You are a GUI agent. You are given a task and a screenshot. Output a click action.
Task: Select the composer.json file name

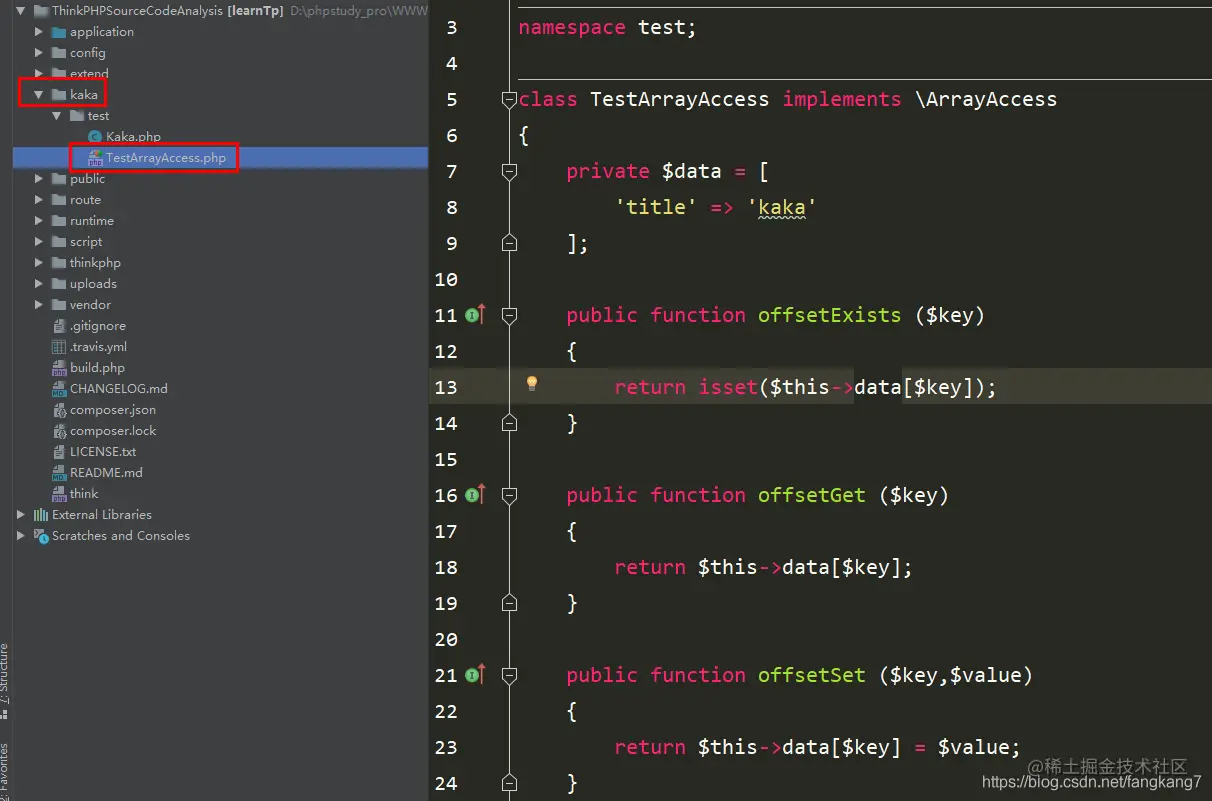113,410
